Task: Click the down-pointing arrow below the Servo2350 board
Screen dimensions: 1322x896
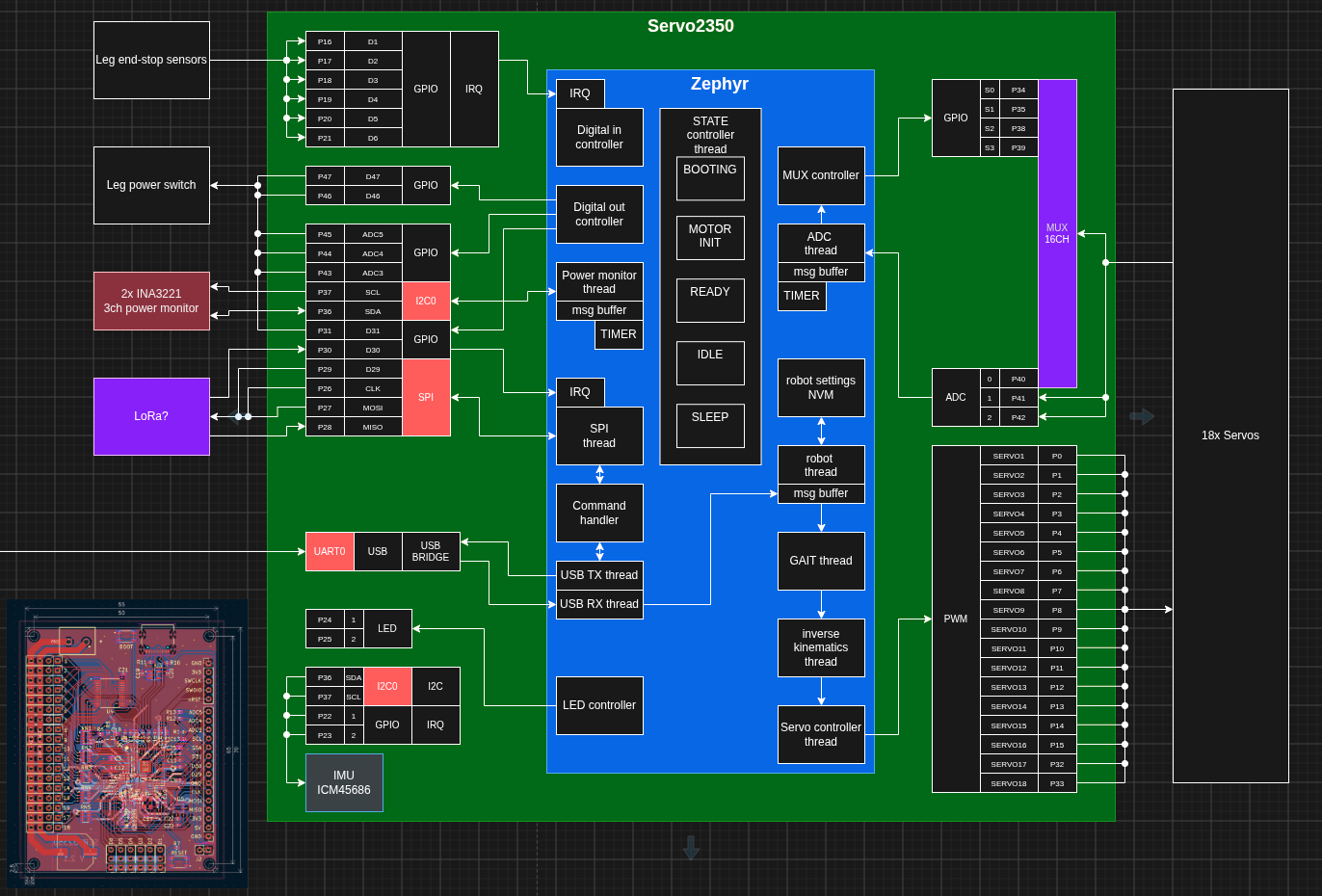Action: click(x=691, y=848)
